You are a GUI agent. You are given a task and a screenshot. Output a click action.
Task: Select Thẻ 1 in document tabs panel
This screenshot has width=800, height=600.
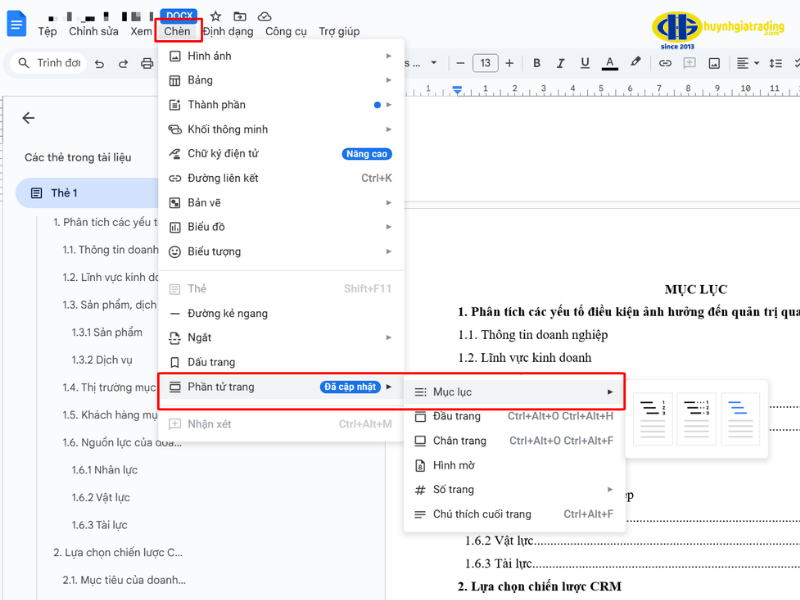64,193
